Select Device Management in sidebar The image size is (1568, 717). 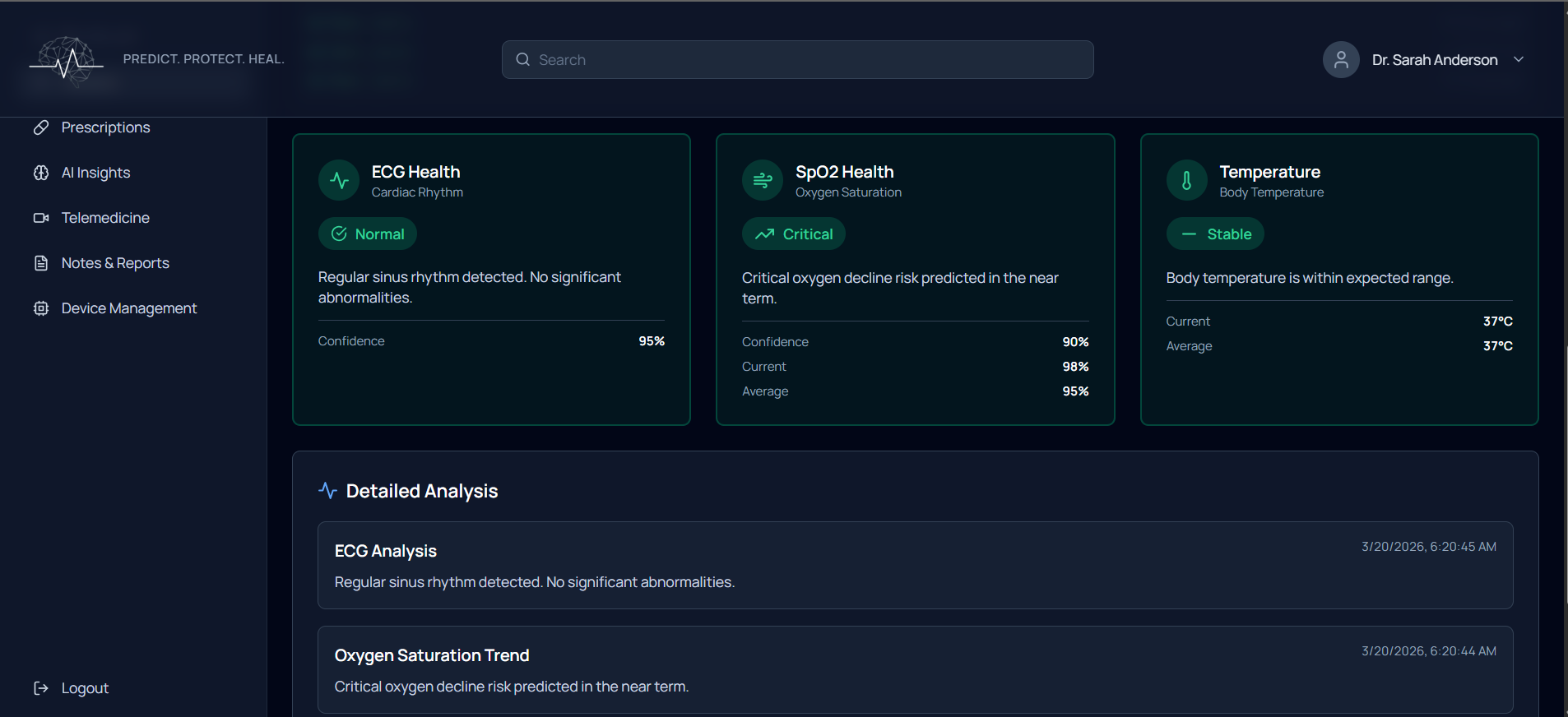129,308
